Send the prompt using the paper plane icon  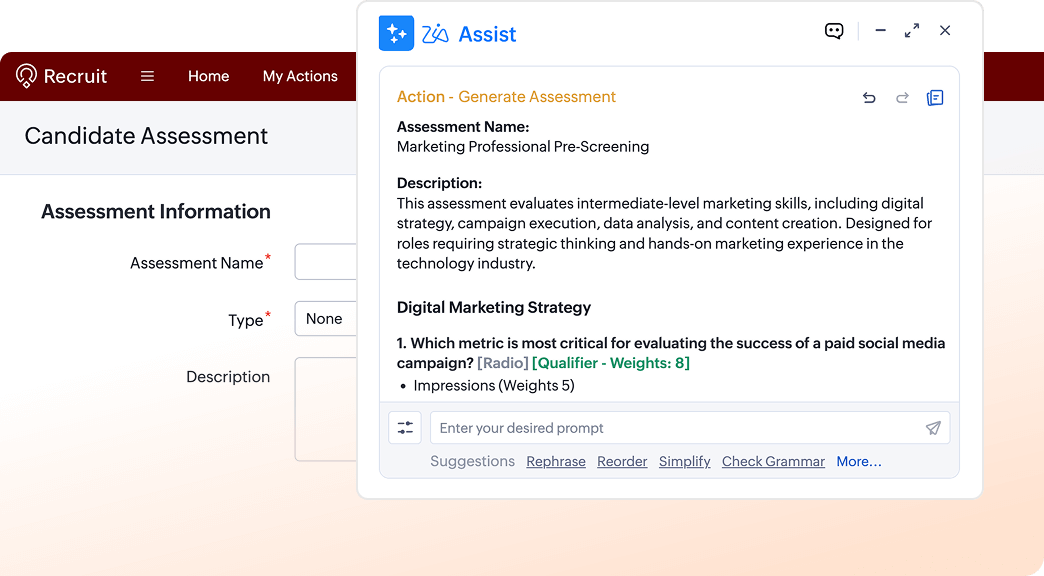point(933,427)
